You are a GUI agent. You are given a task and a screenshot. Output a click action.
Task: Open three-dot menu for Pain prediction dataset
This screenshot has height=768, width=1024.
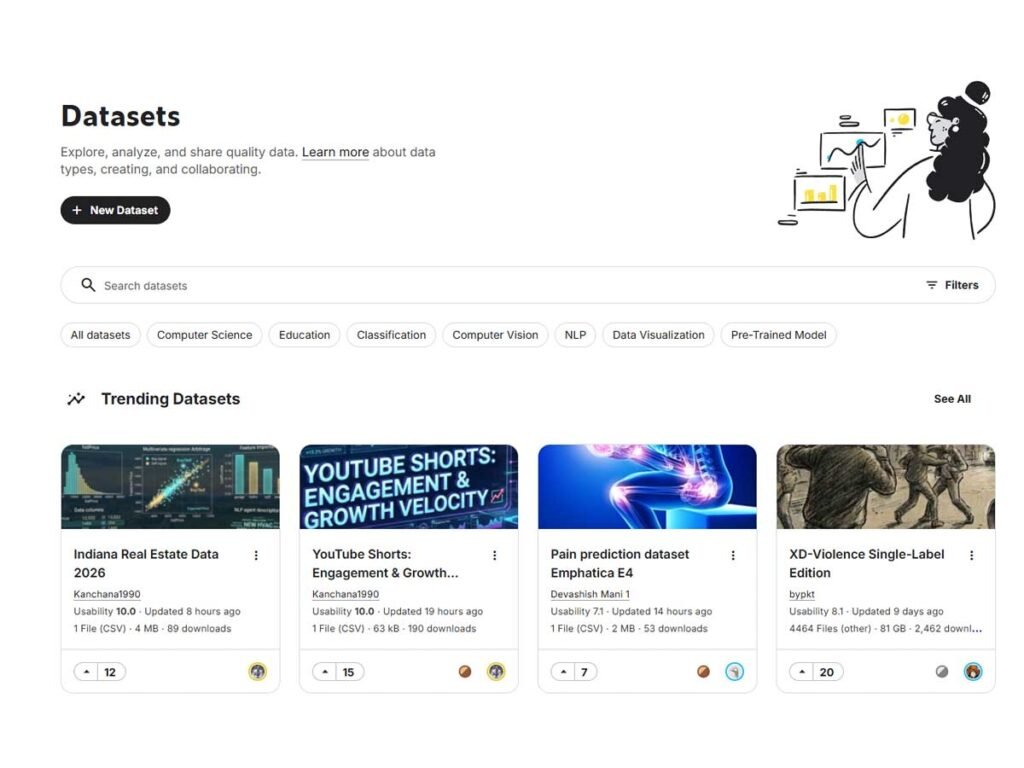pyautogui.click(x=733, y=555)
